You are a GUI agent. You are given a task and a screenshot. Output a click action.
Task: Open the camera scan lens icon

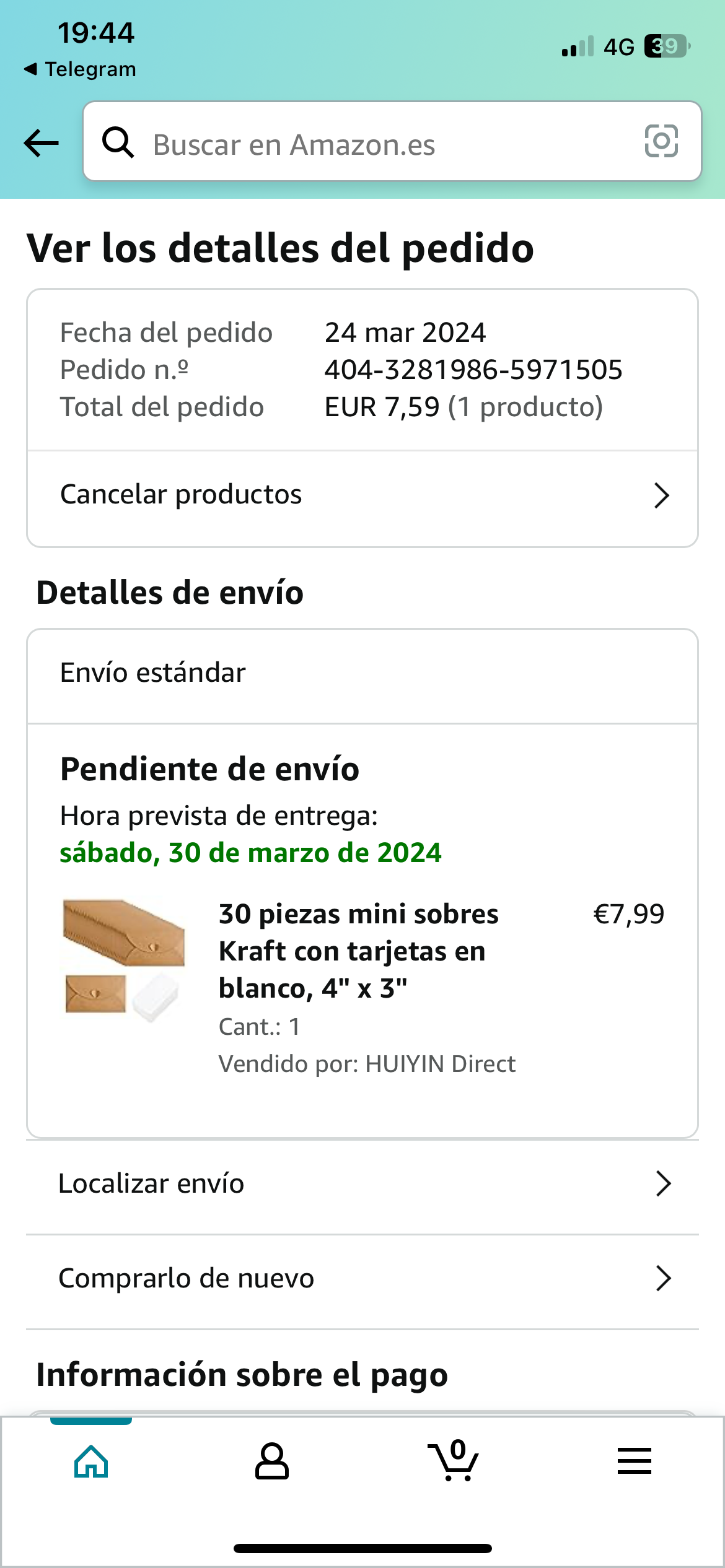coord(661,141)
